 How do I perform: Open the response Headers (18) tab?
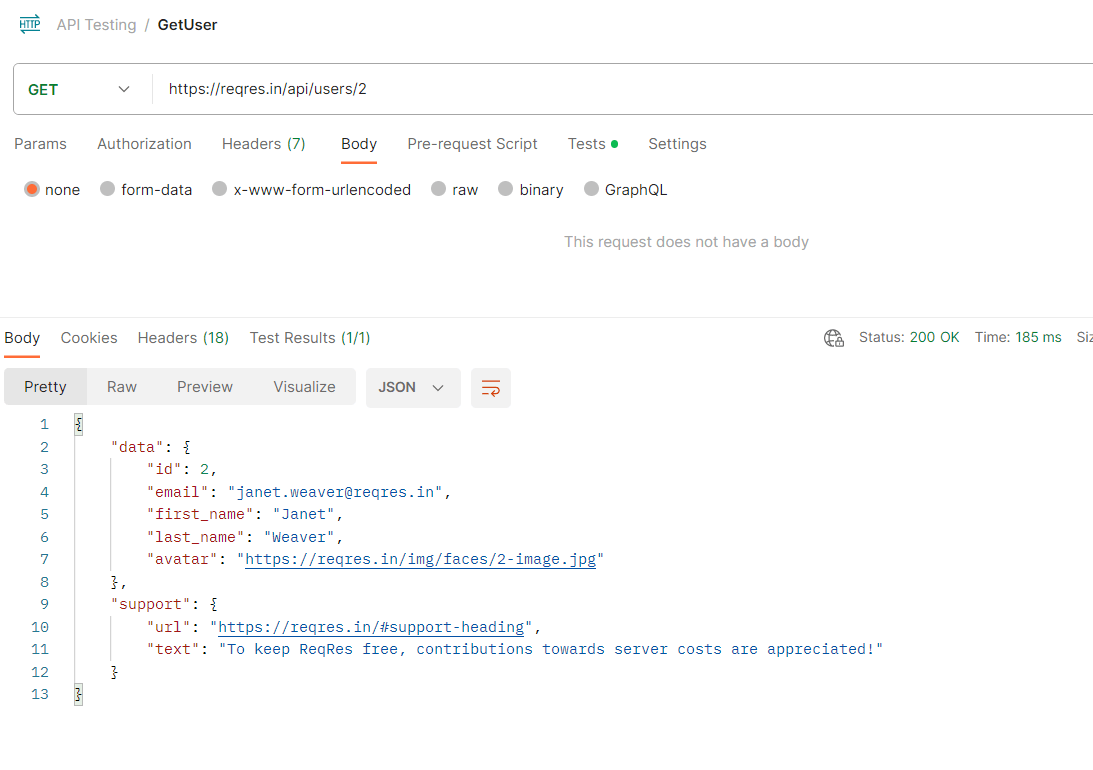183,338
